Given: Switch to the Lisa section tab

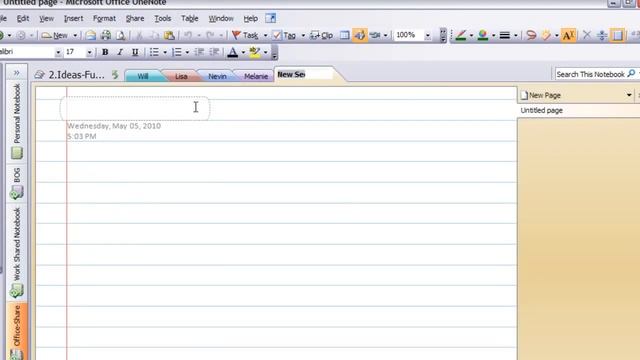Looking at the screenshot, I should pyautogui.click(x=181, y=76).
